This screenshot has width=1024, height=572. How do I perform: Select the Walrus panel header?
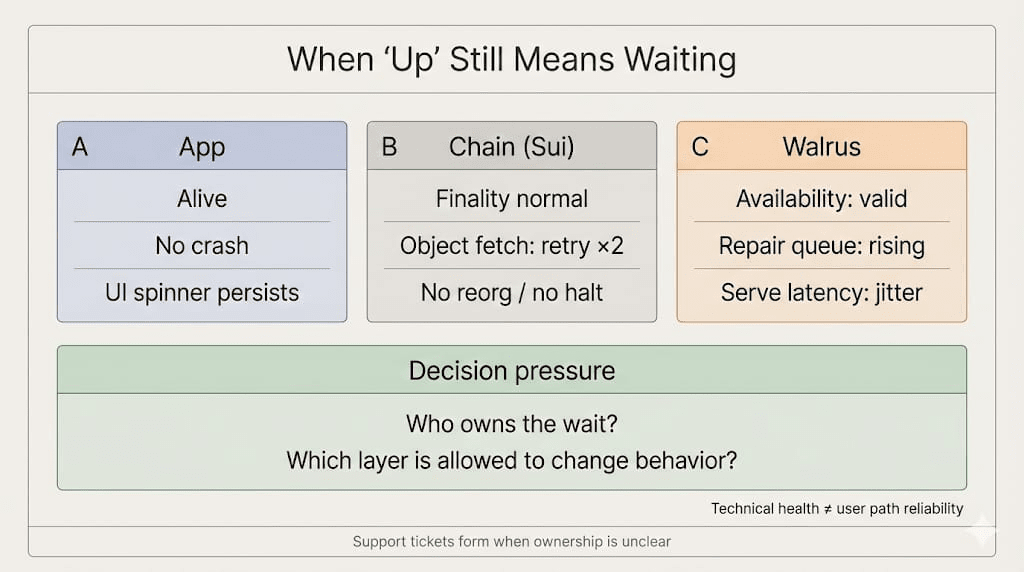821,147
